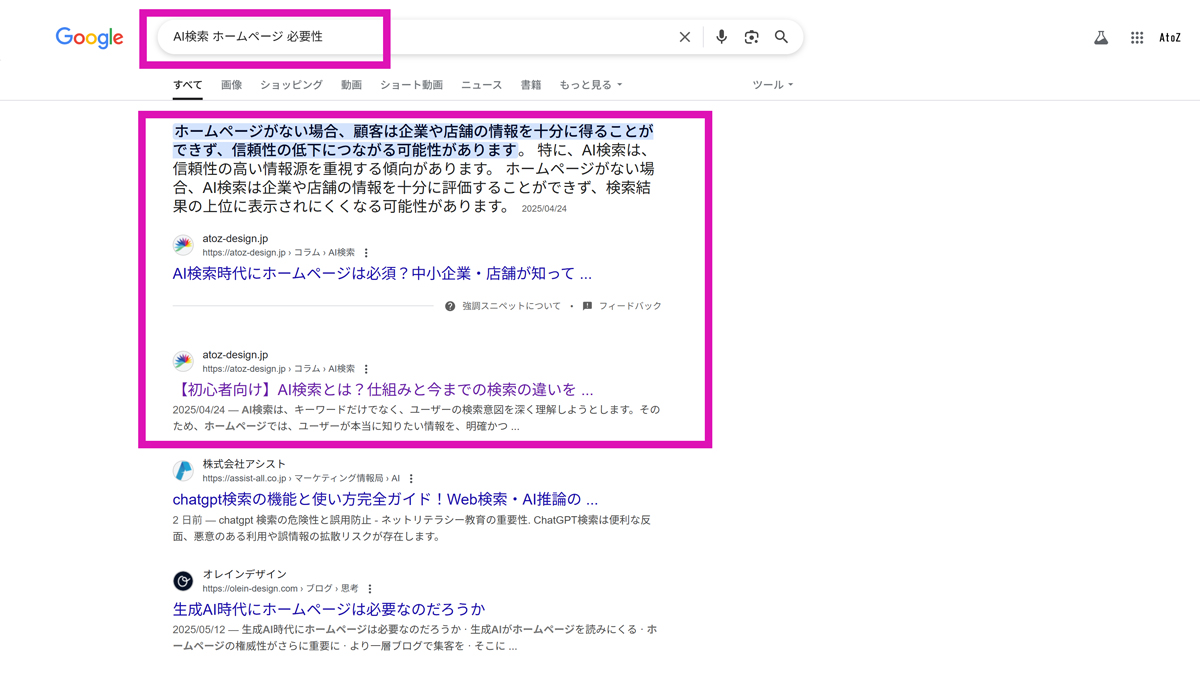Click the 株式会社アシスト site favicon
This screenshot has width=1200, height=675.
[183, 471]
